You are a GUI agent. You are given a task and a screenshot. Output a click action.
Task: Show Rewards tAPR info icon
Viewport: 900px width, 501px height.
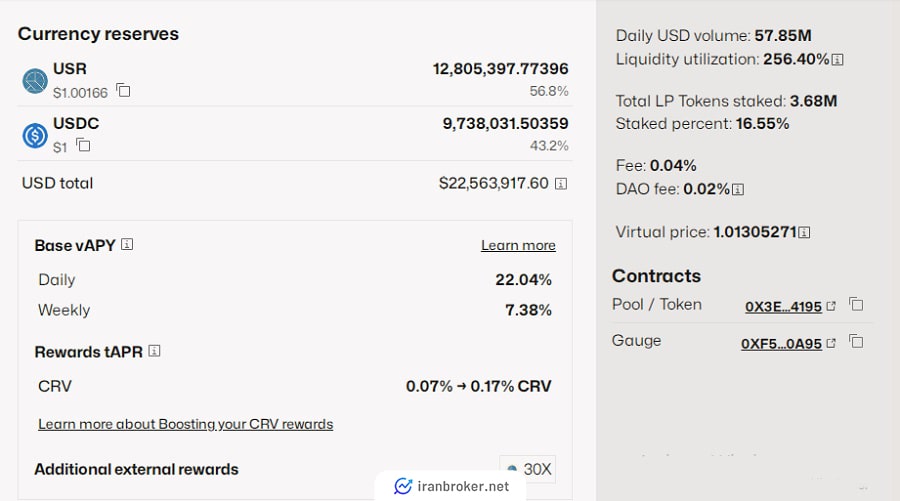[x=154, y=351]
